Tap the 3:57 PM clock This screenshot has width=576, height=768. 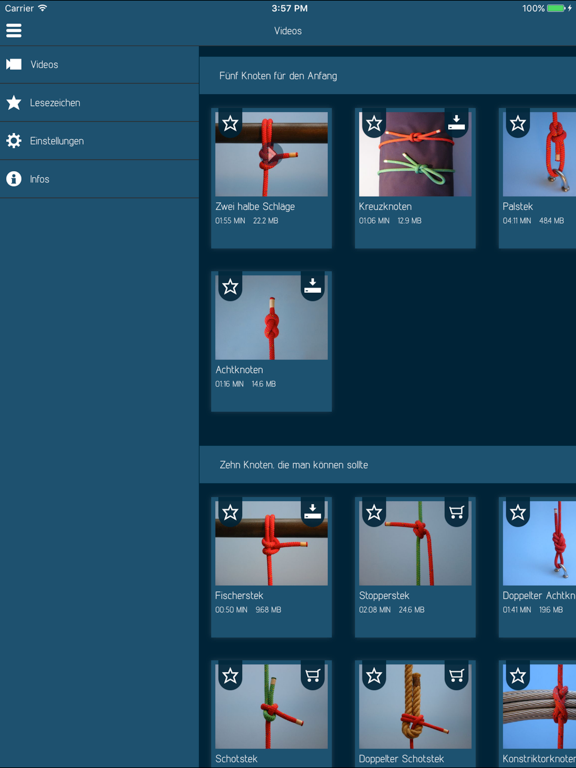[289, 8]
